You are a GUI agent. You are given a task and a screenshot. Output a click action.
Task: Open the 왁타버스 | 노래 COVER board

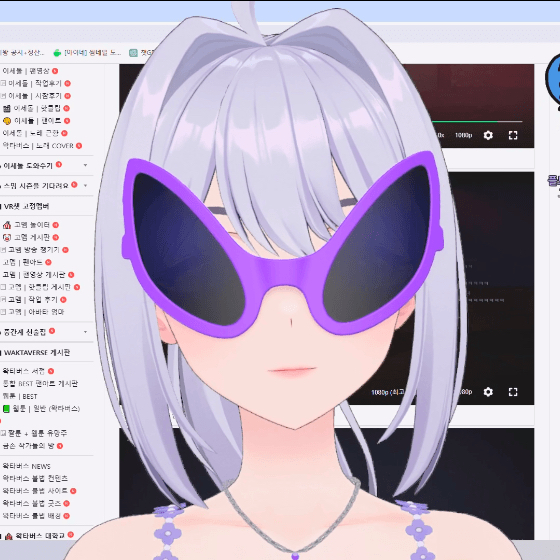coord(38,146)
